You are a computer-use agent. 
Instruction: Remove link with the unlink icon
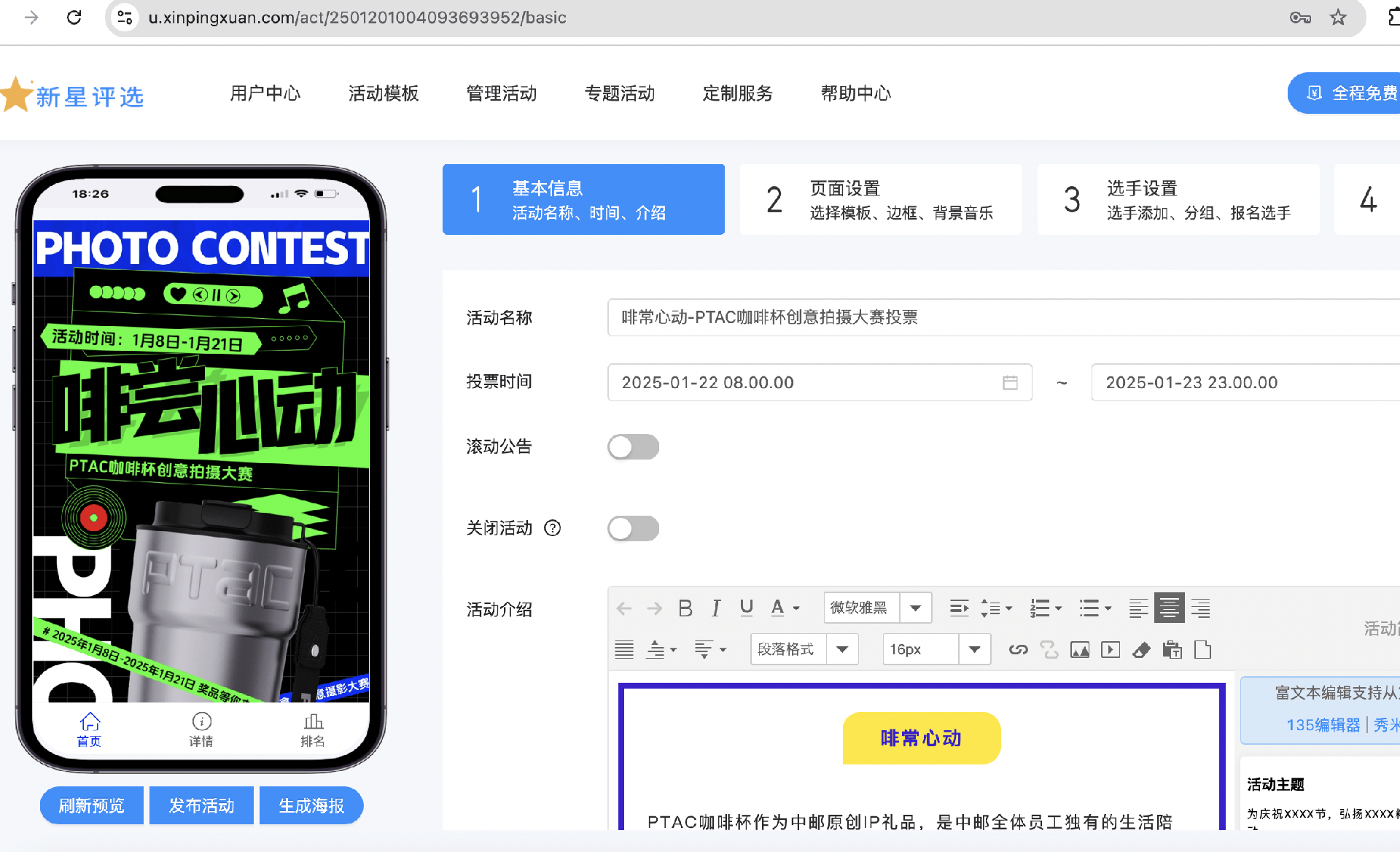pos(1049,649)
